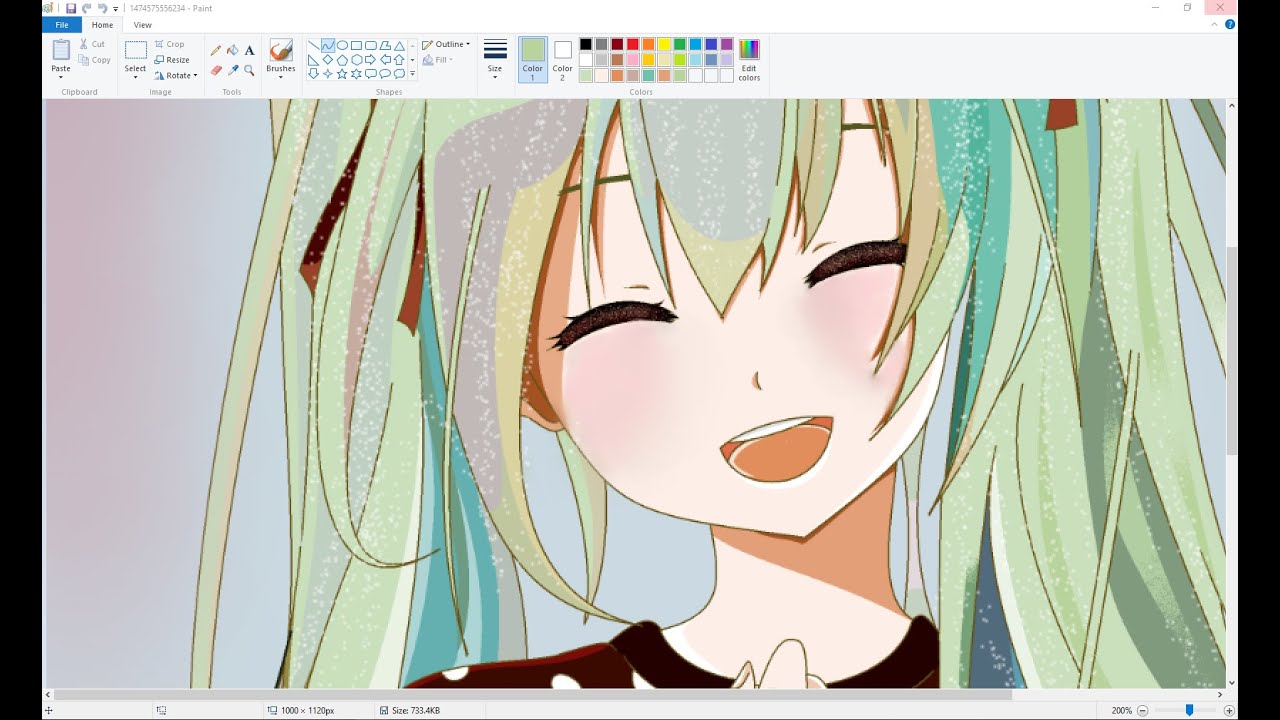The height and width of the screenshot is (720, 1280).
Task: Choose the Five-point star shape
Action: [x=342, y=74]
